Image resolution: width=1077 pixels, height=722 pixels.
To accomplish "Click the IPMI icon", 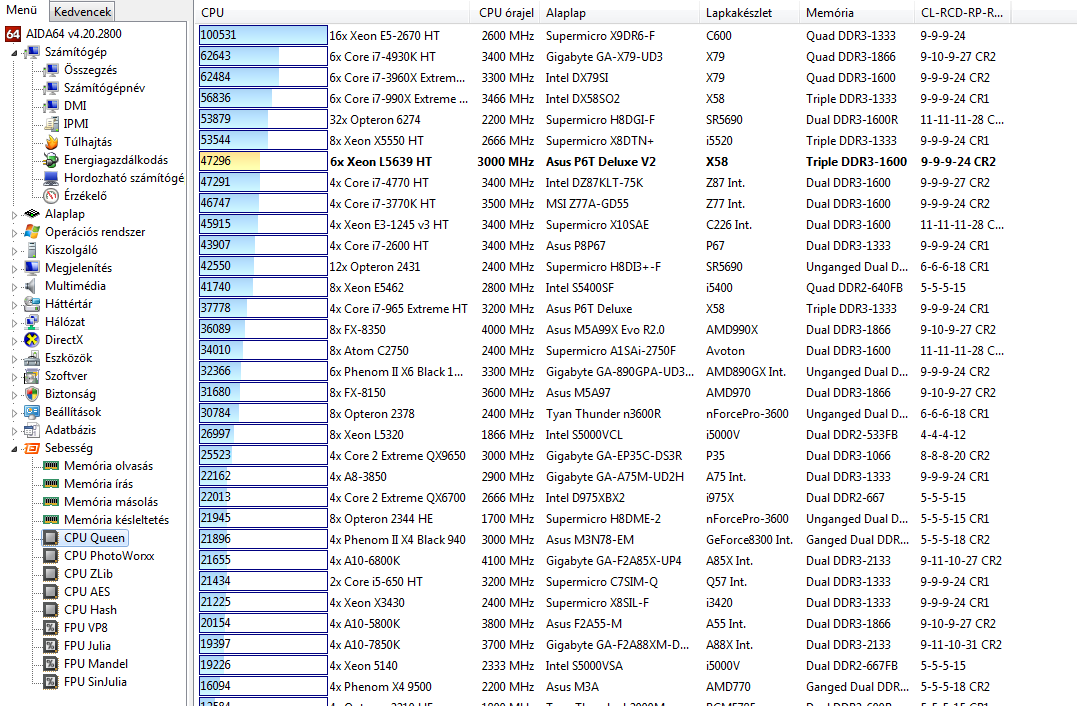I will [51, 124].
